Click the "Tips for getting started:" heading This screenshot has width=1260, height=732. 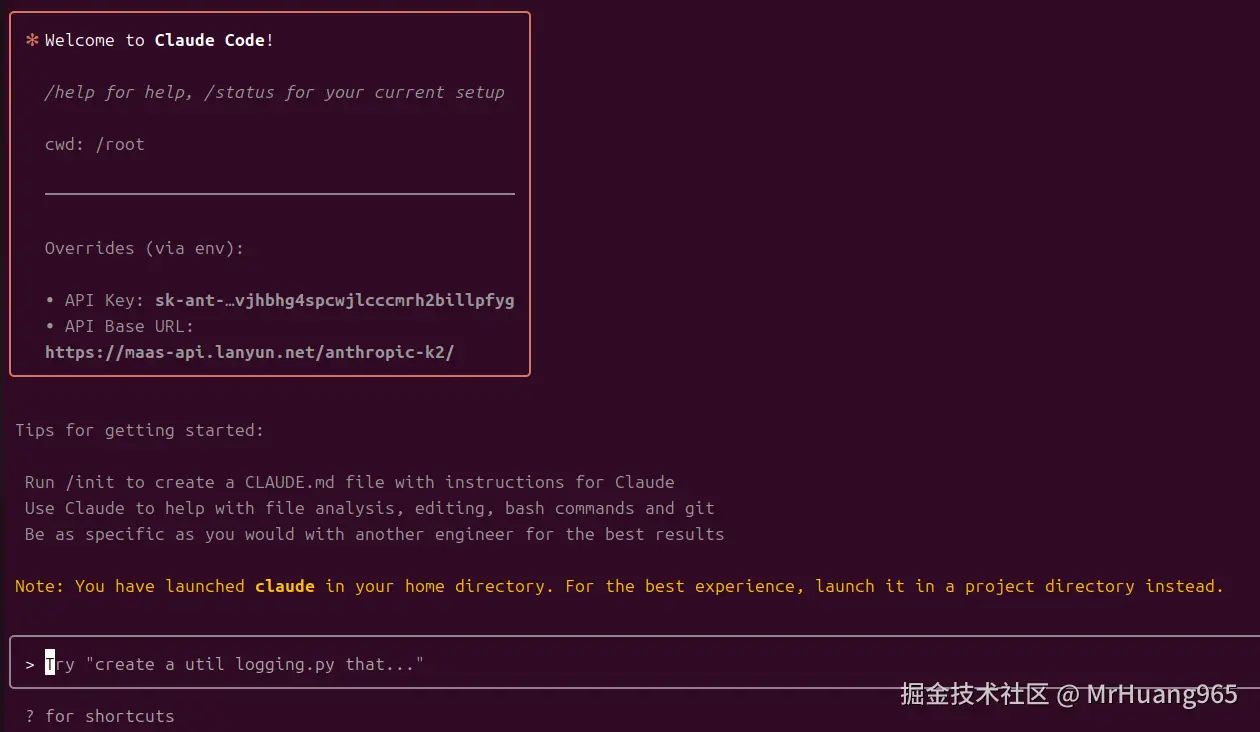coord(140,430)
